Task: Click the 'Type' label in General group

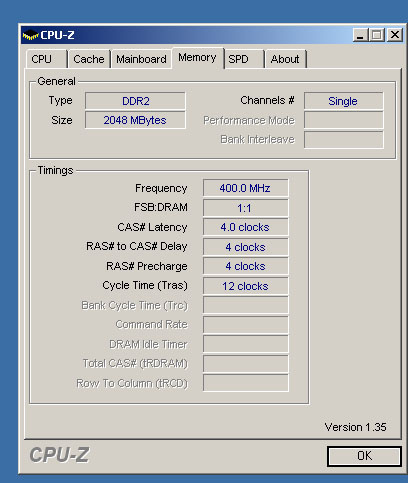Action: tap(60, 101)
